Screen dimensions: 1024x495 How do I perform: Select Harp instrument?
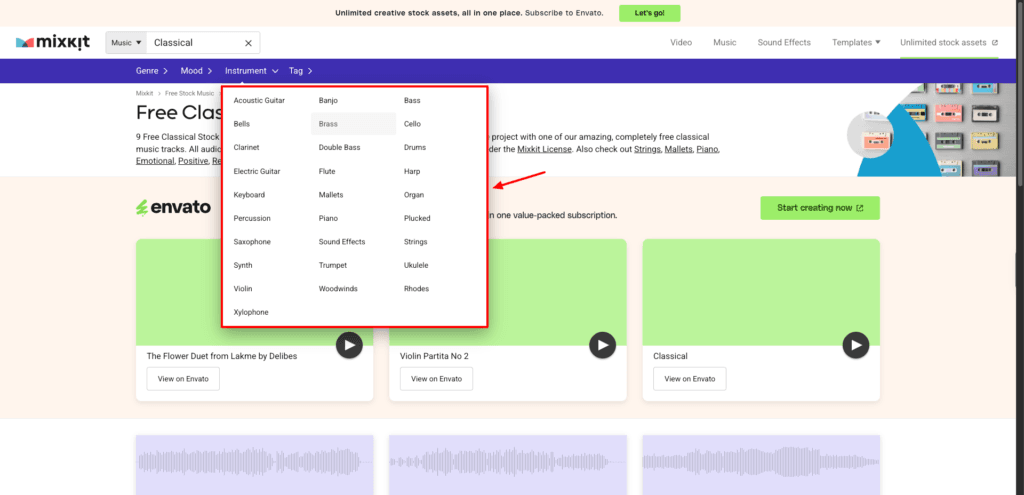(x=412, y=171)
